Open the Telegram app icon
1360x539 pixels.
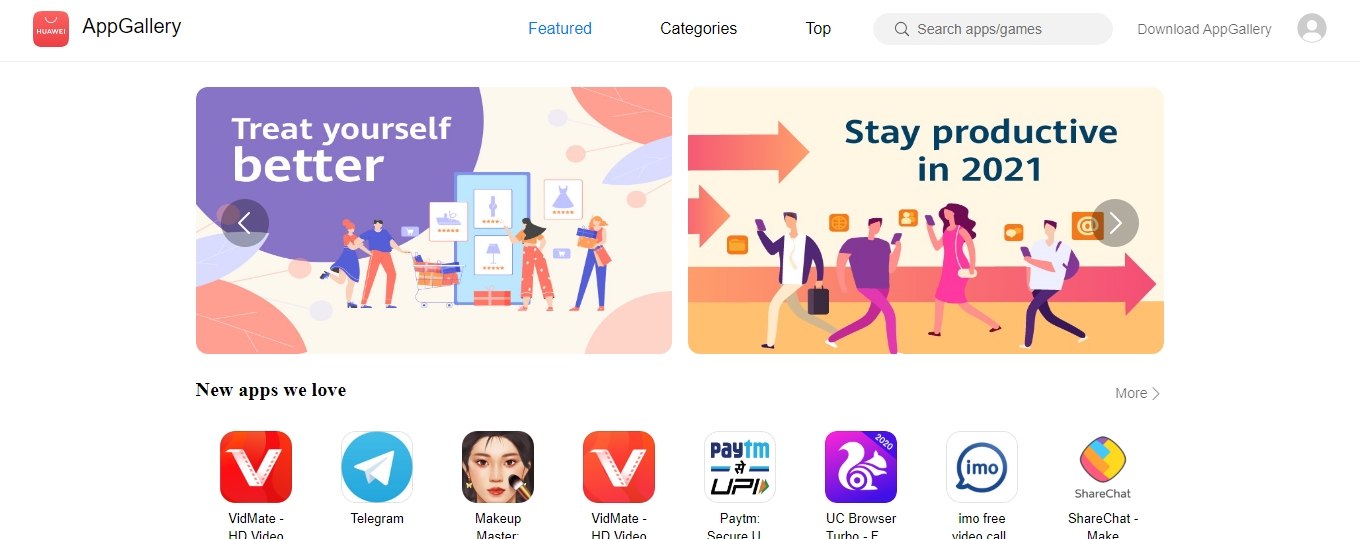(x=377, y=467)
